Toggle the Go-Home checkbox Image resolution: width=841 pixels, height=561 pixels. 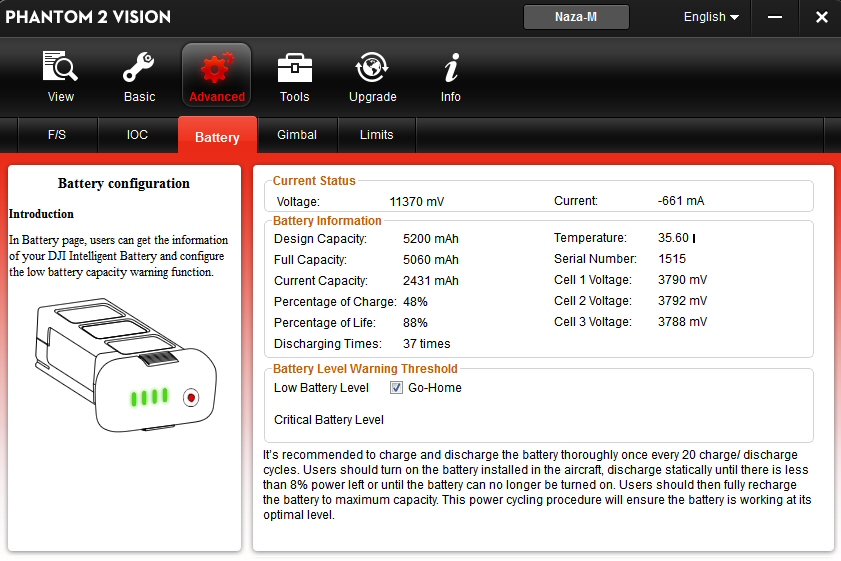[396, 388]
